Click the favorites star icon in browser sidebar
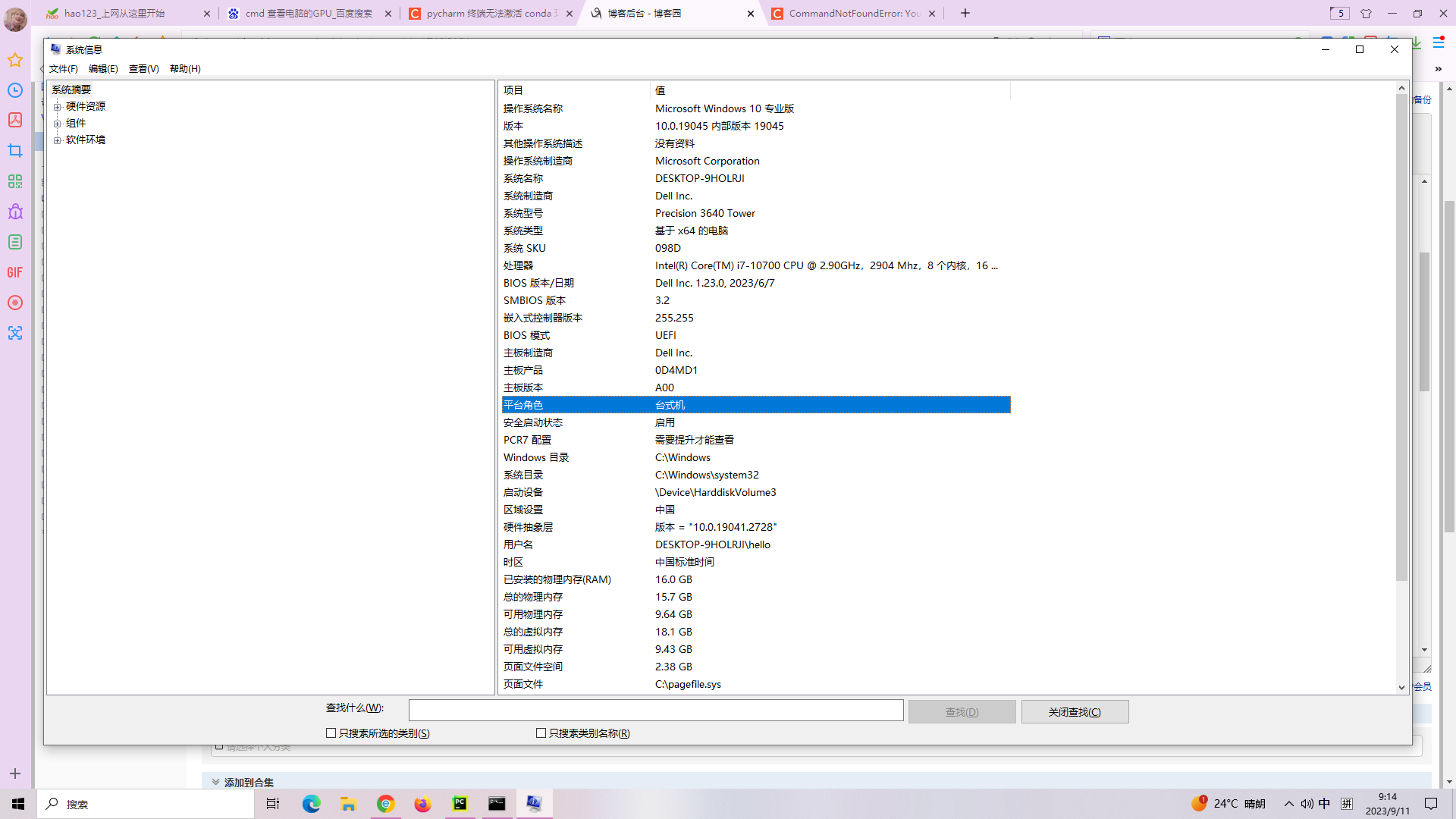Viewport: 1456px width, 819px height. 15,60
